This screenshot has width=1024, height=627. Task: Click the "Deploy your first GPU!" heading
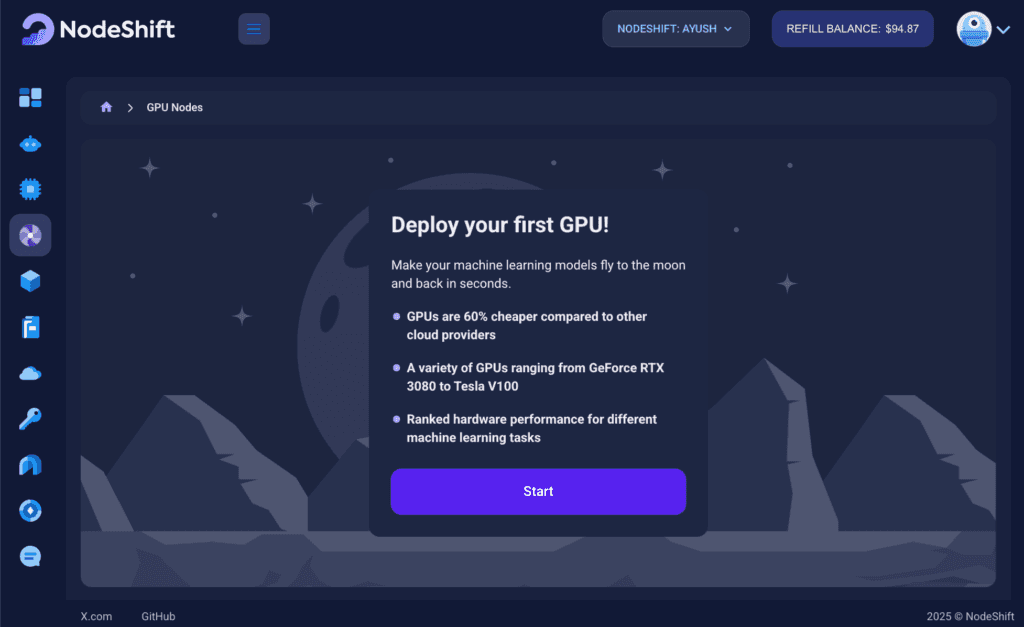point(500,225)
